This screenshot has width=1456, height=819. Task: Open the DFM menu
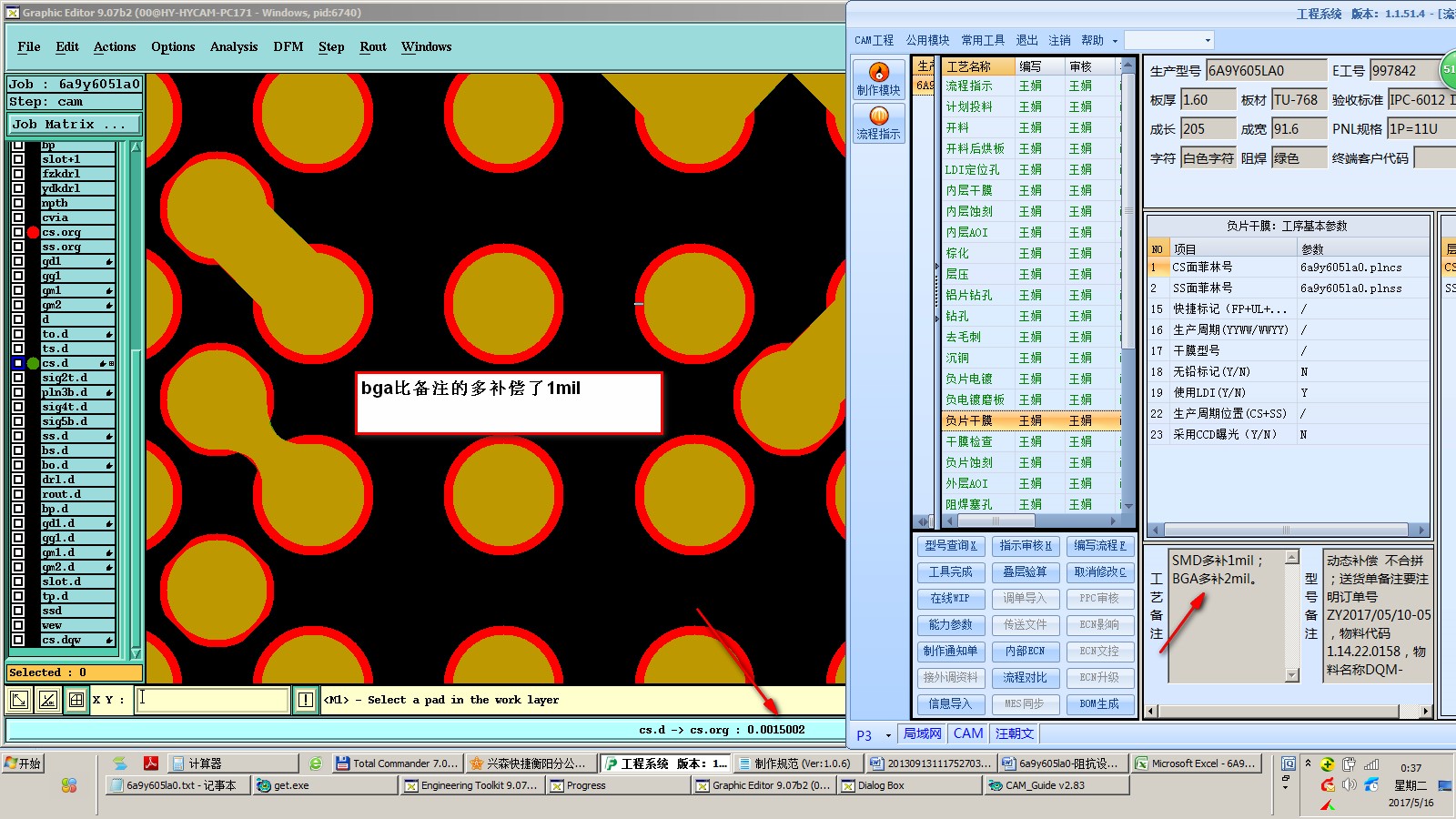(288, 46)
